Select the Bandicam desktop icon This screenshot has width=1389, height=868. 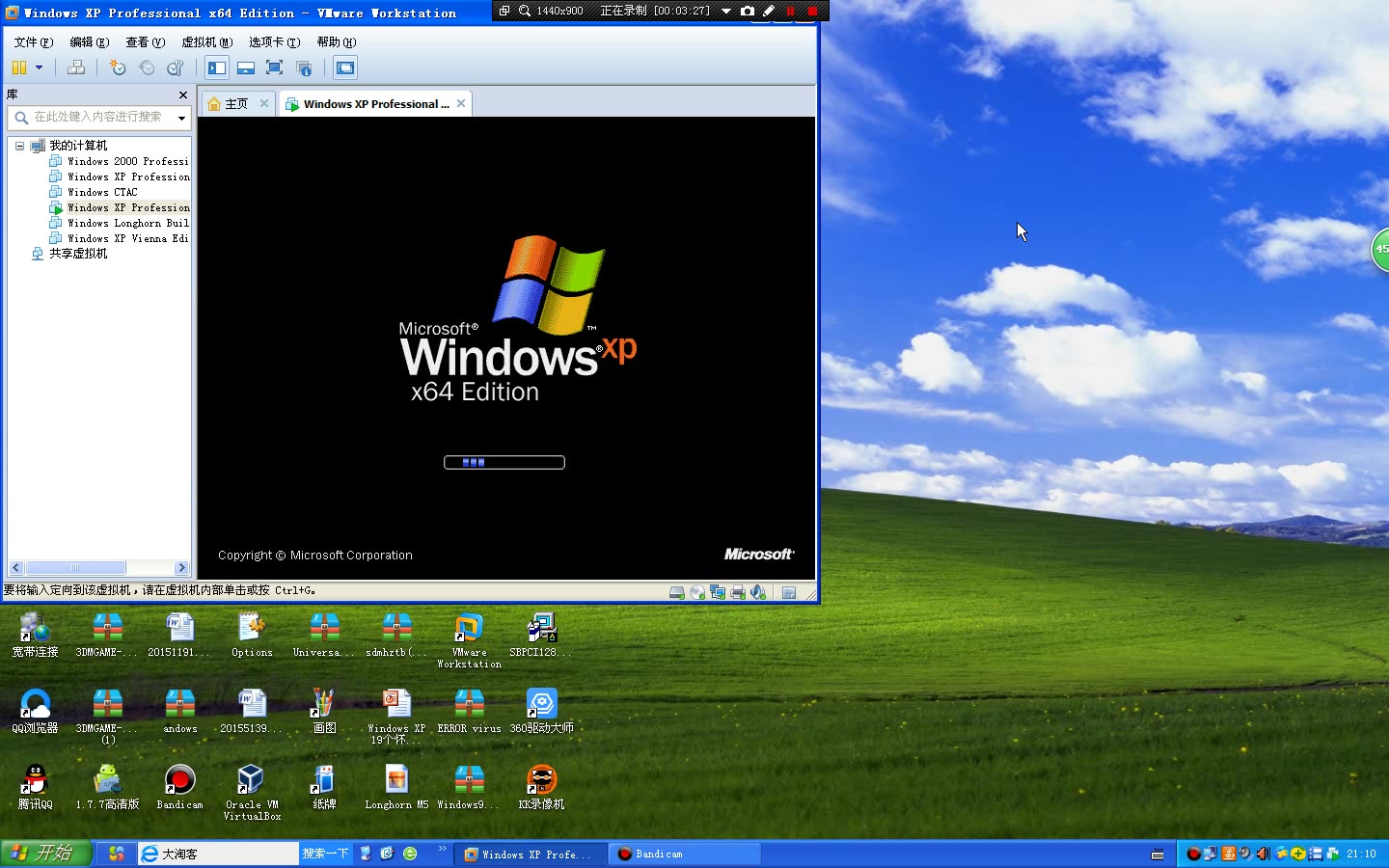(179, 787)
